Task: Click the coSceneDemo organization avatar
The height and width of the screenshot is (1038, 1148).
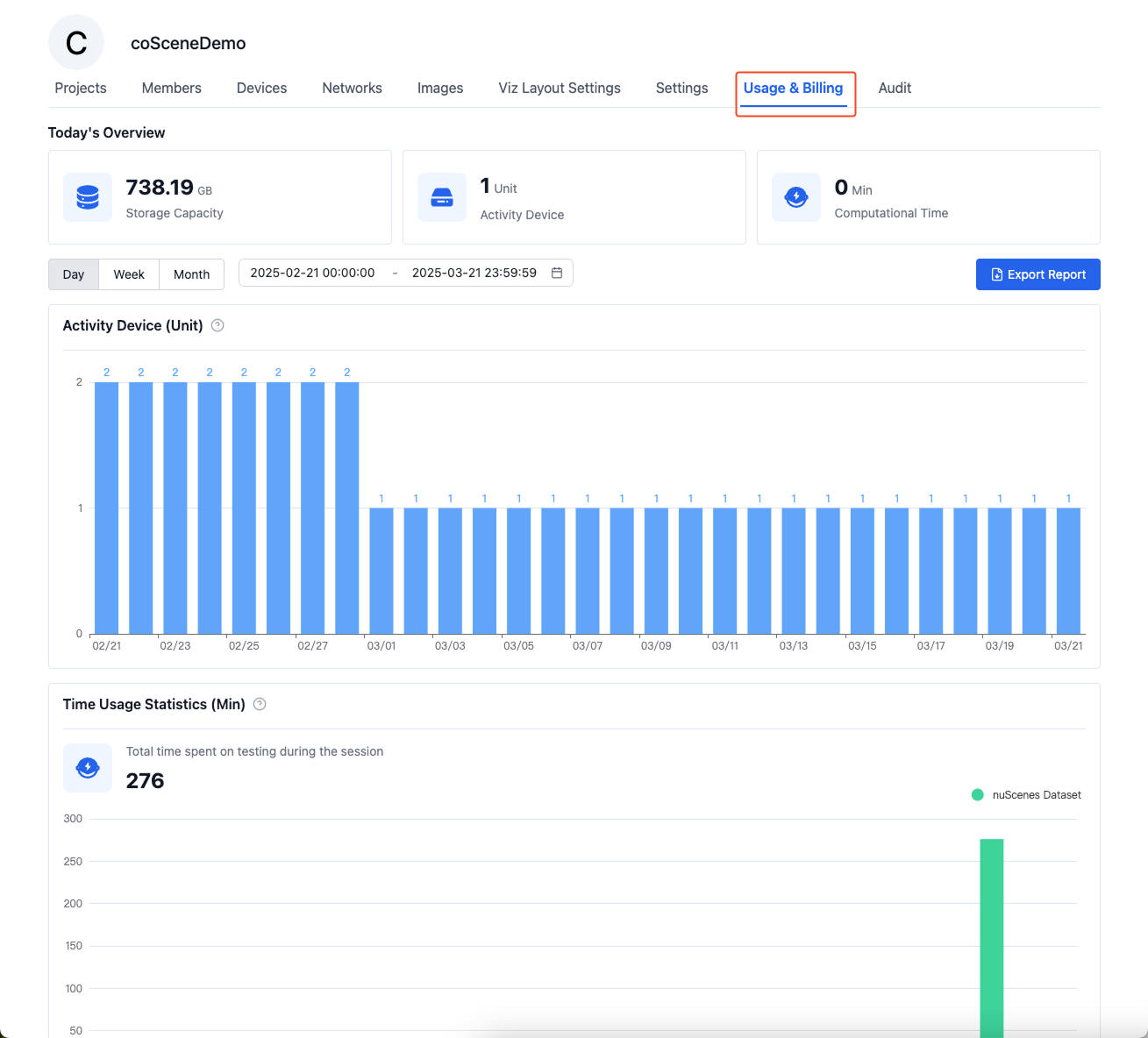Action: tap(76, 42)
